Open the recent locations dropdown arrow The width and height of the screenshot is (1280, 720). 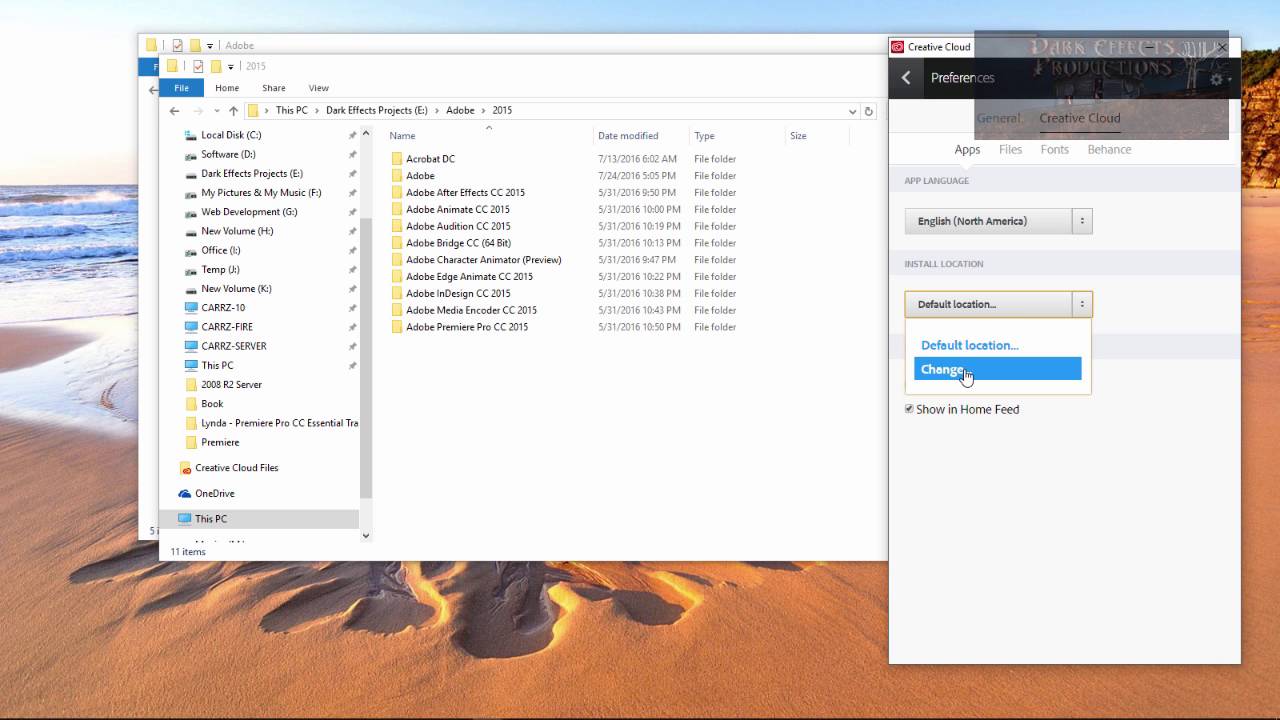(216, 111)
